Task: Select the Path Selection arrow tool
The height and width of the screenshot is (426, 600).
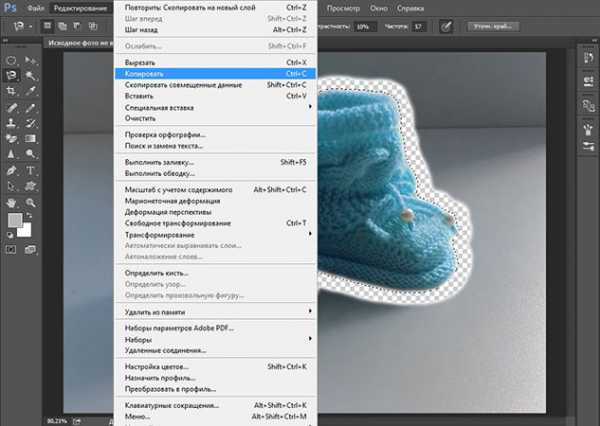Action: click(11, 186)
